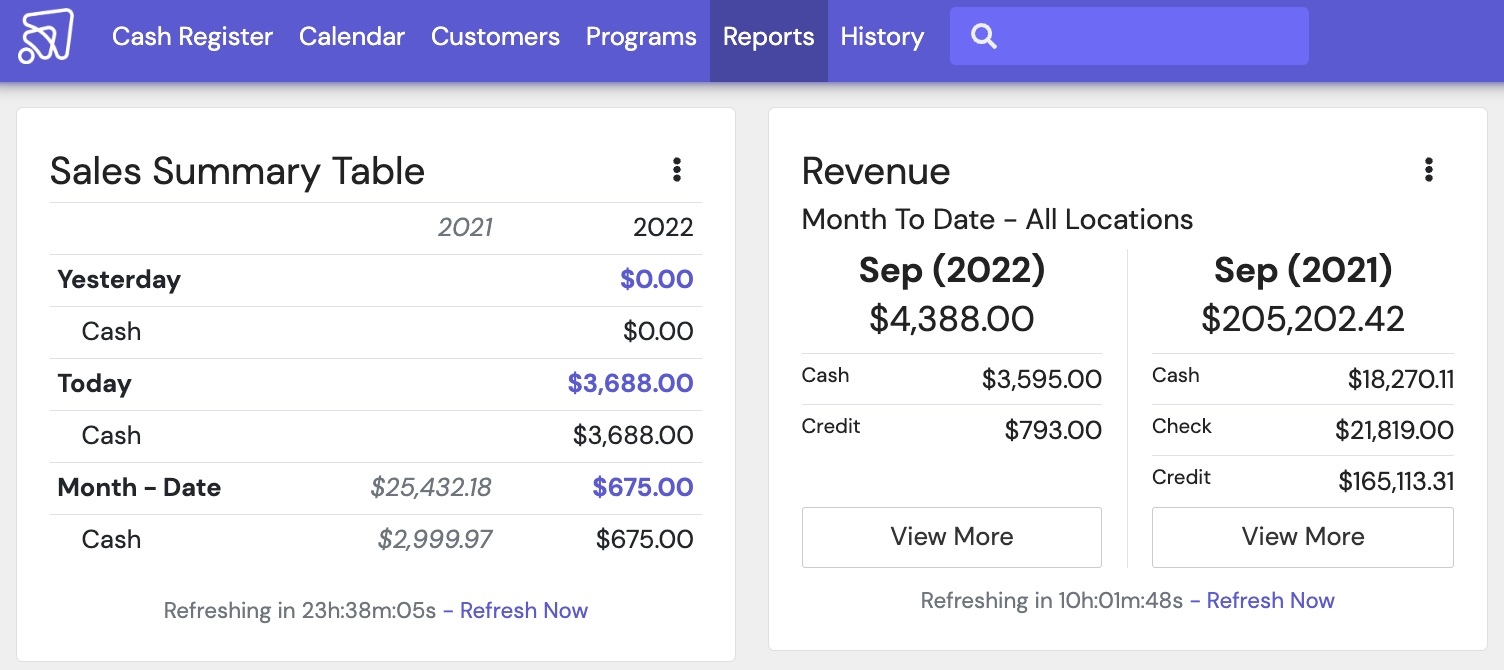Click View More under Sep (2022)
This screenshot has width=1504, height=670.
951,537
